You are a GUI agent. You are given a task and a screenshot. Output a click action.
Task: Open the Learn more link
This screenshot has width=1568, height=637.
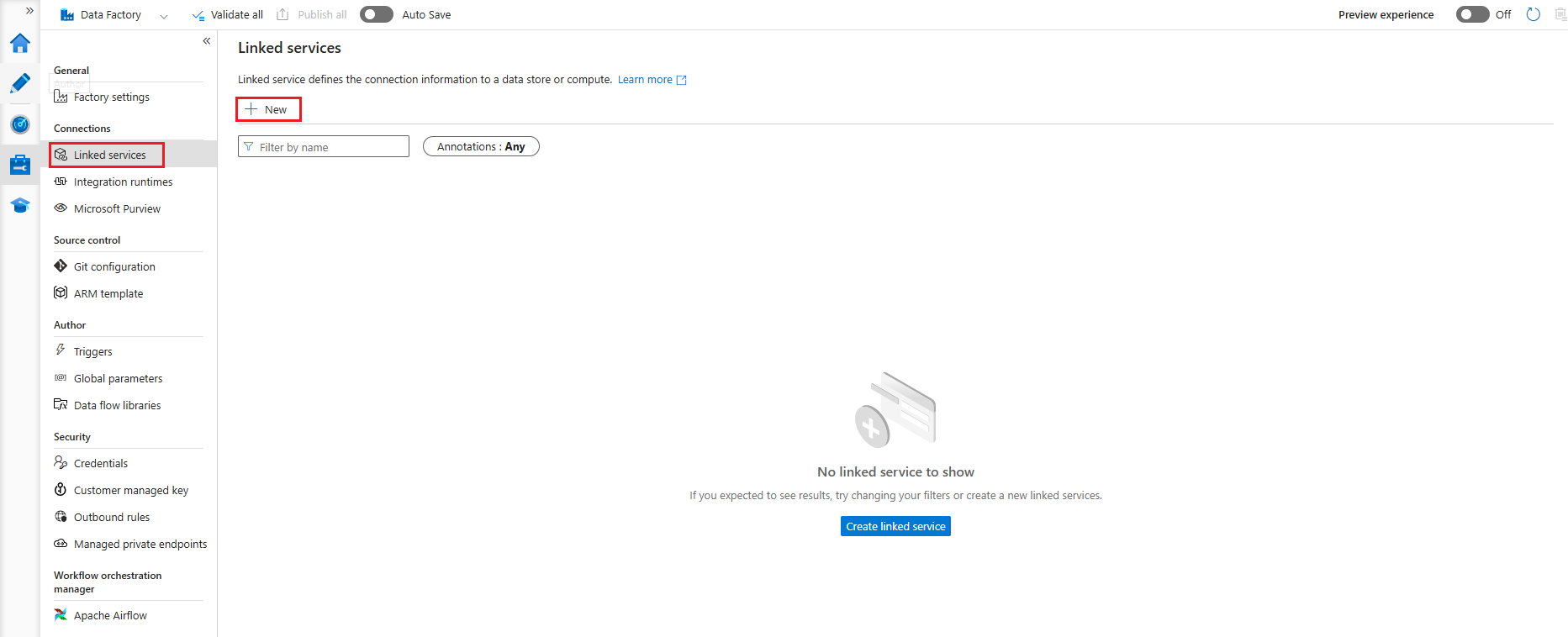[645, 80]
